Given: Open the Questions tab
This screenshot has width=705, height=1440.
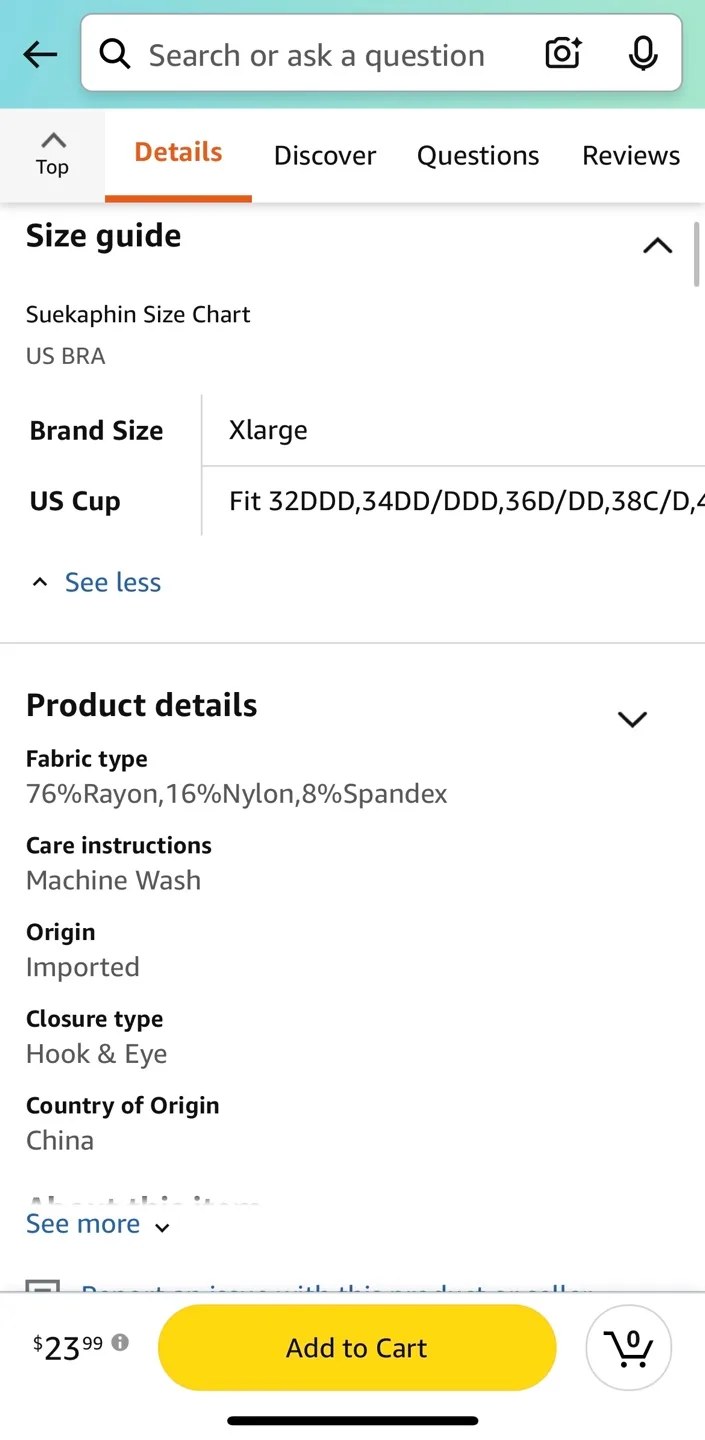Looking at the screenshot, I should (478, 155).
